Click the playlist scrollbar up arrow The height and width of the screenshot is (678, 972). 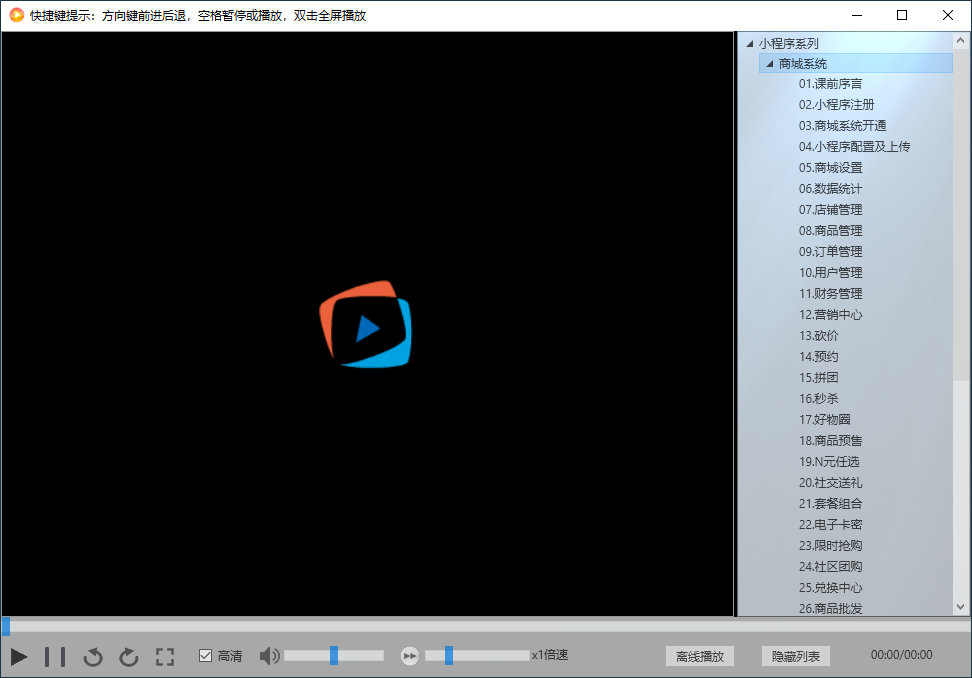tap(960, 41)
